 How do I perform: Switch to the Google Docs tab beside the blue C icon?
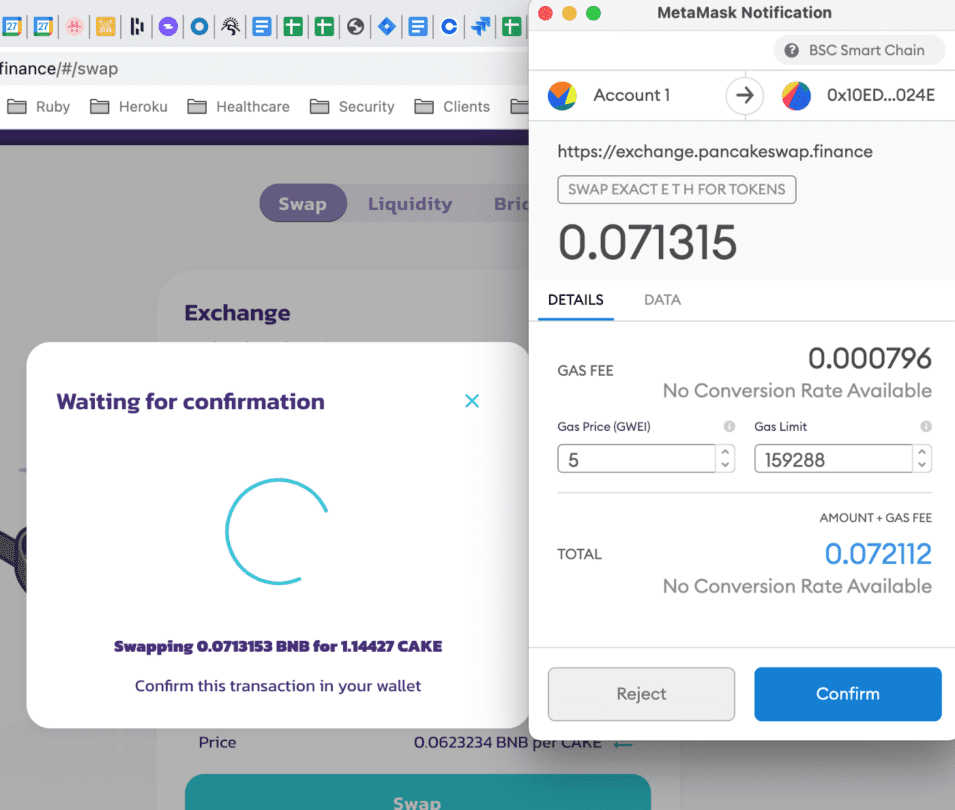tap(418, 26)
